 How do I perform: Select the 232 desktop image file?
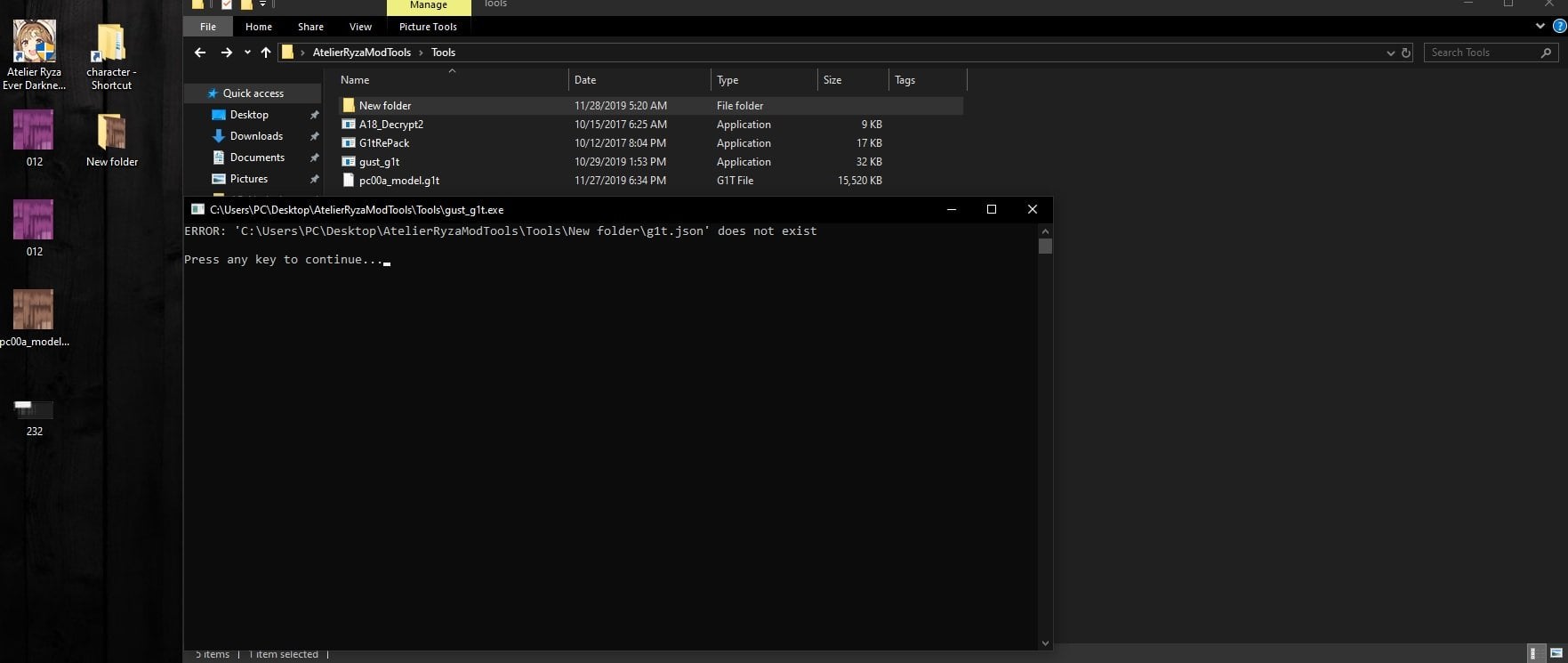coord(34,417)
